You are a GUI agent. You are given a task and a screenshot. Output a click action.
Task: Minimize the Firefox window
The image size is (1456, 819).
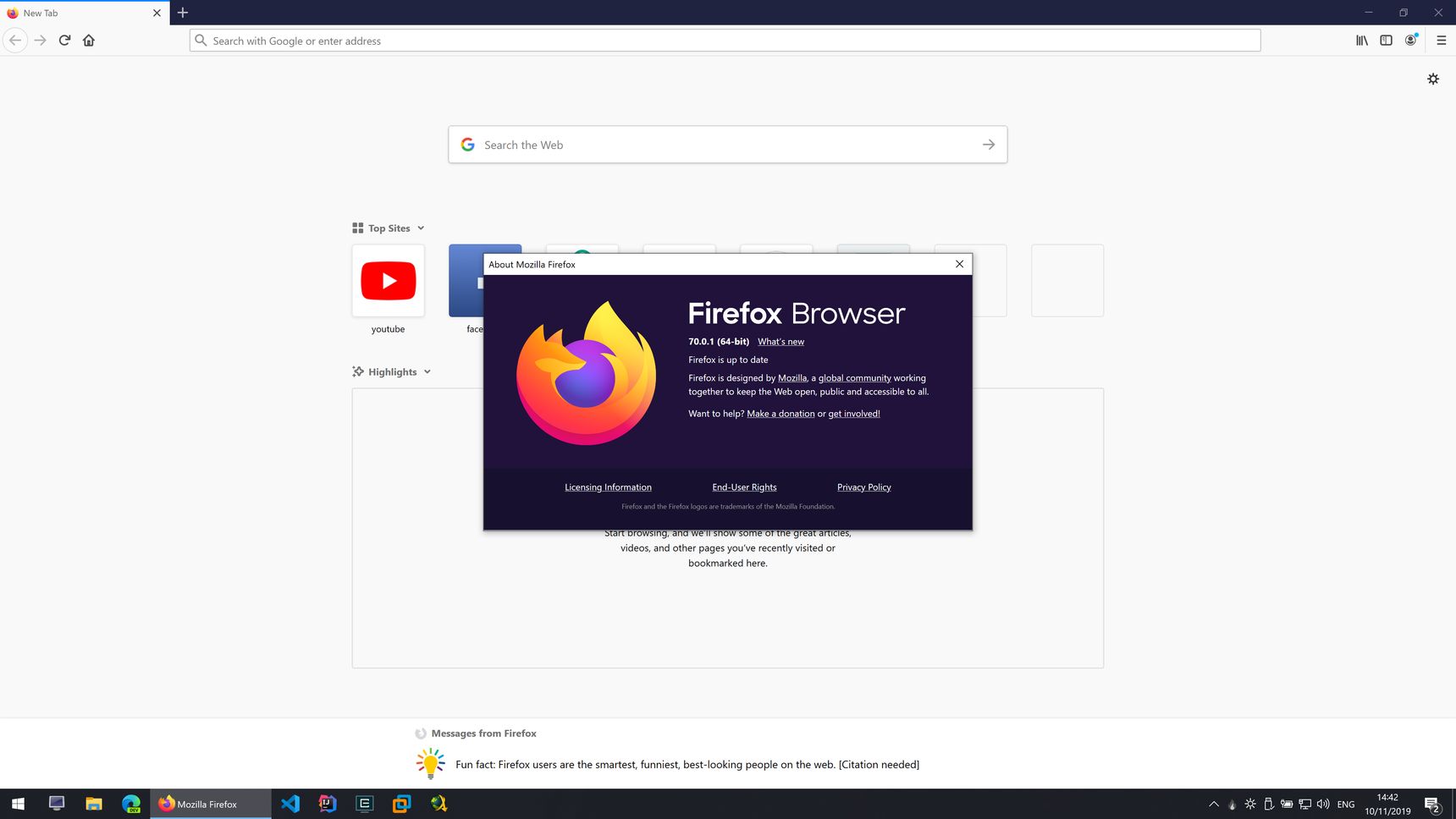pyautogui.click(x=1368, y=13)
